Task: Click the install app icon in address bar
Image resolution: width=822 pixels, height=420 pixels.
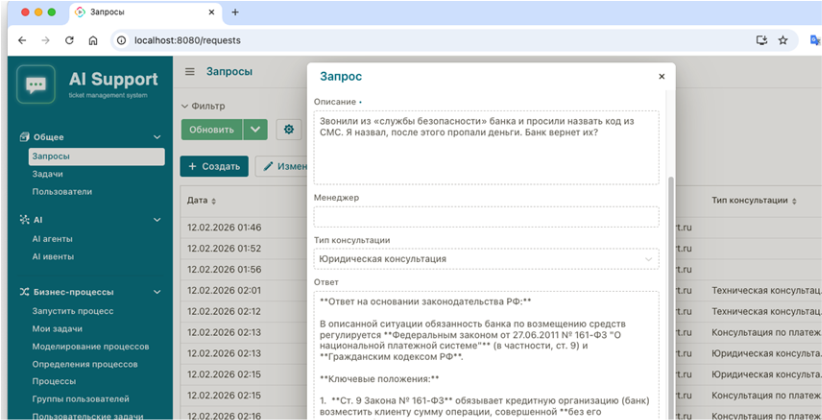Action: pyautogui.click(x=761, y=40)
